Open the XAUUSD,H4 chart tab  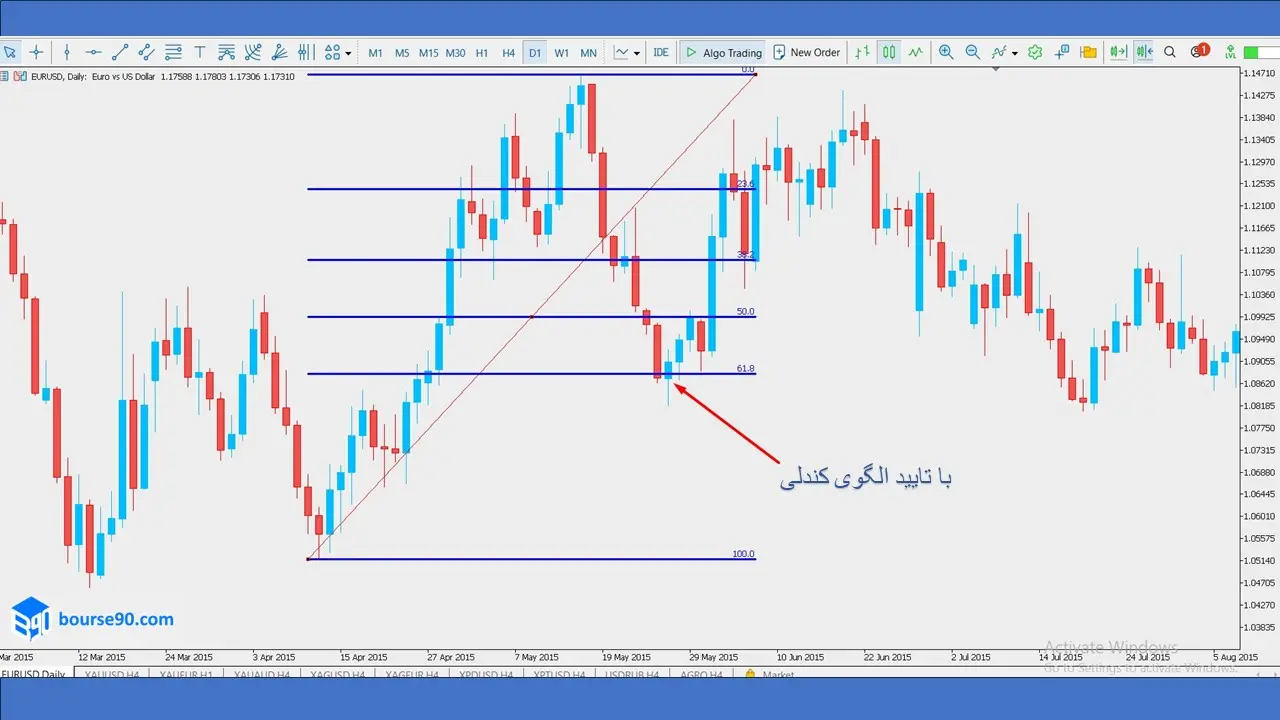[x=110, y=675]
